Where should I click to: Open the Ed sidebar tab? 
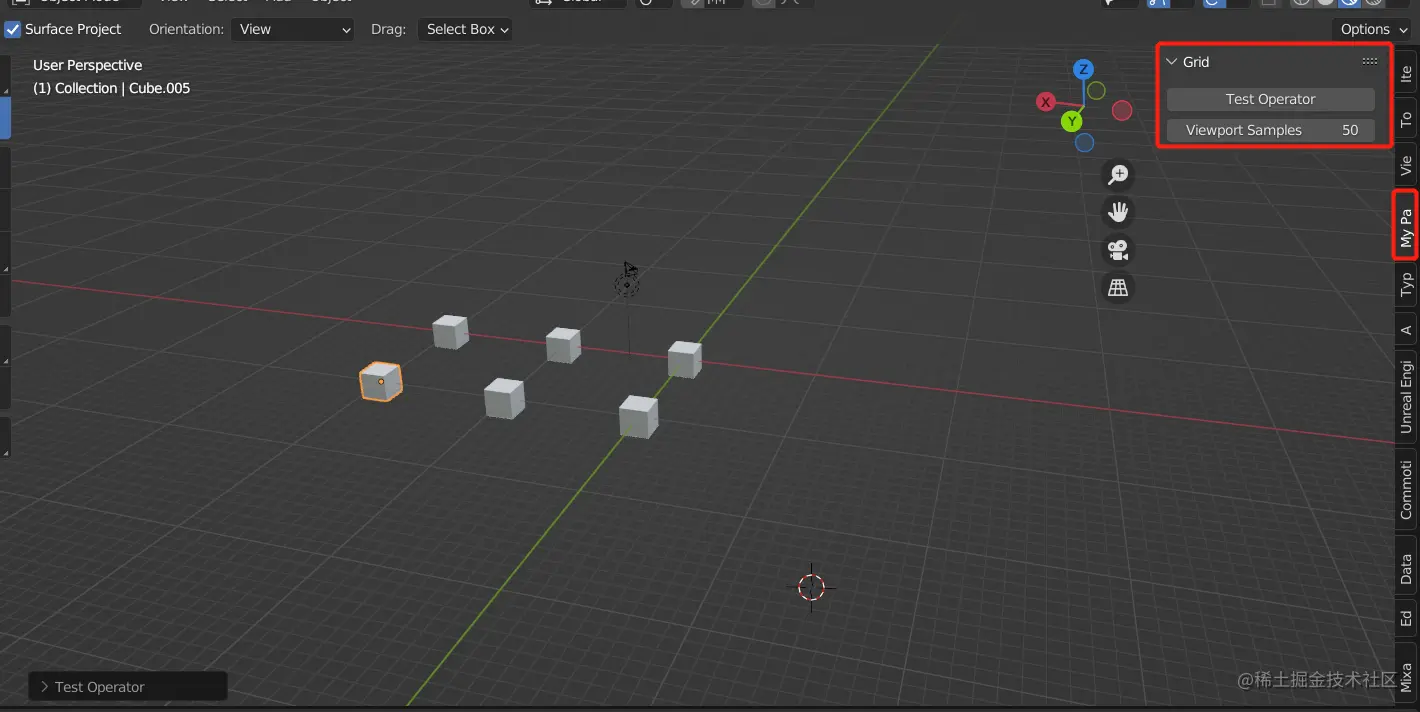click(x=1407, y=619)
